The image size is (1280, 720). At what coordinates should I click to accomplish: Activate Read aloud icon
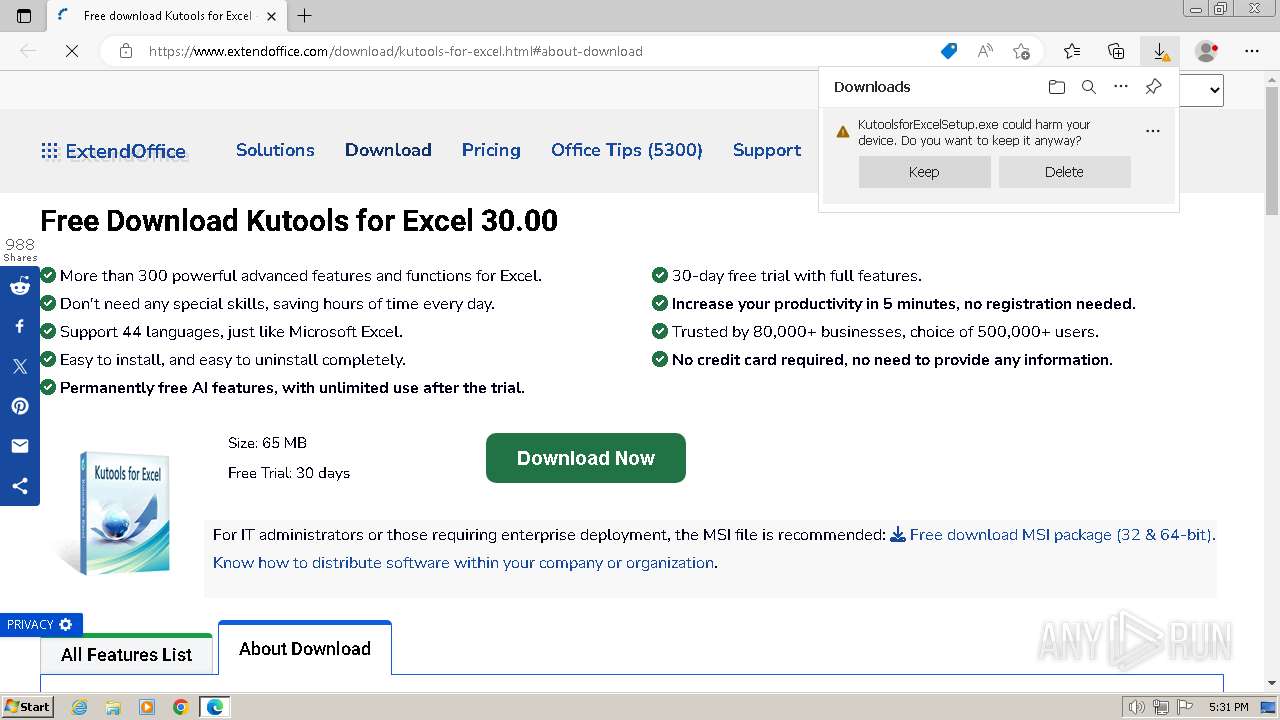pyautogui.click(x=985, y=51)
